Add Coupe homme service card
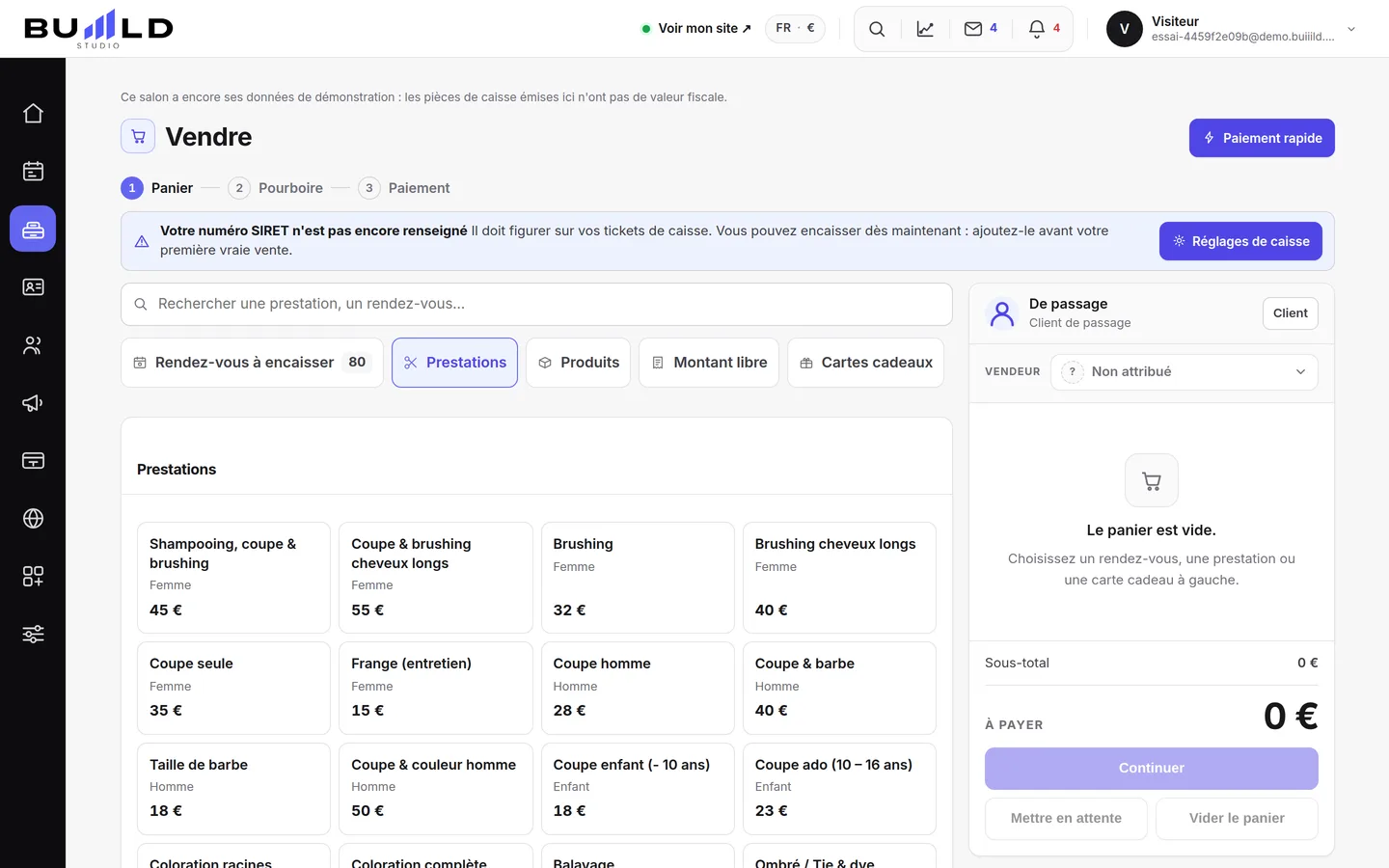This screenshot has width=1389, height=868. (638, 688)
